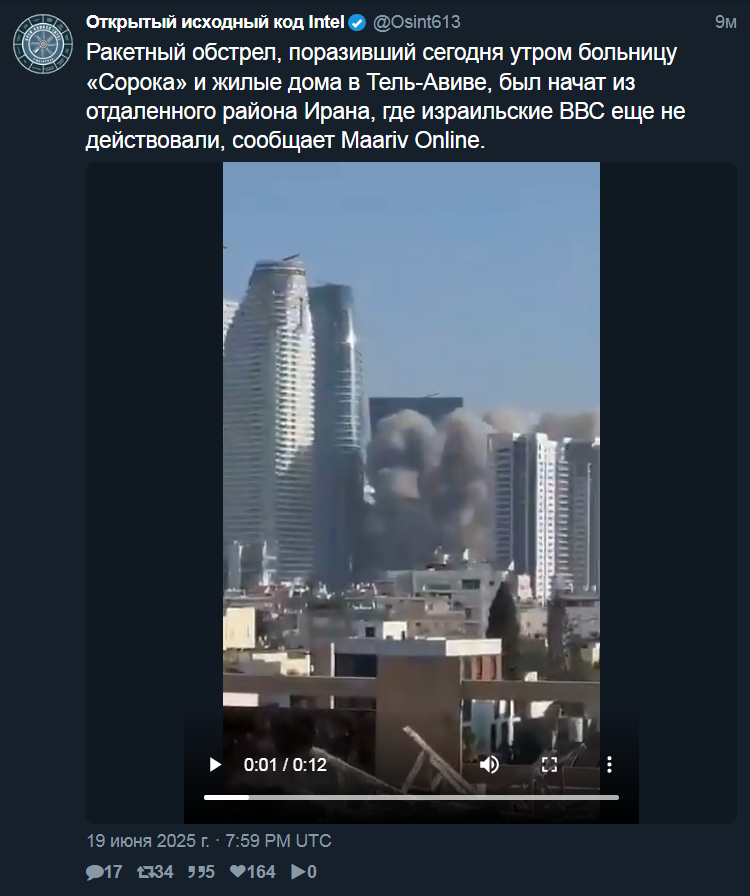Click the 7:59 PM UTC time text
The image size is (750, 896).
[x=278, y=841]
